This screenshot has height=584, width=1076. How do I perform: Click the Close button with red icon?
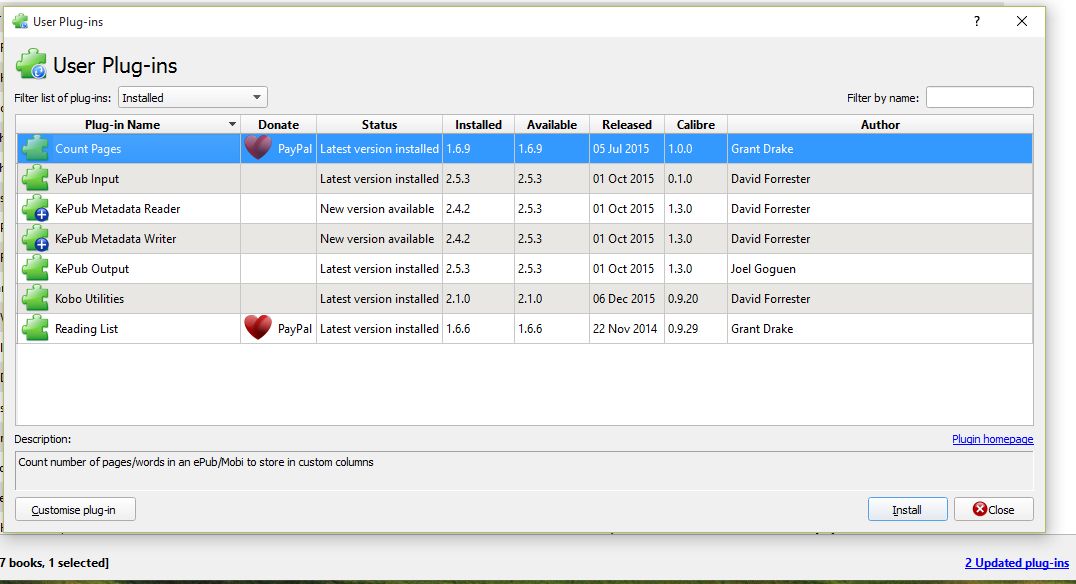[994, 509]
